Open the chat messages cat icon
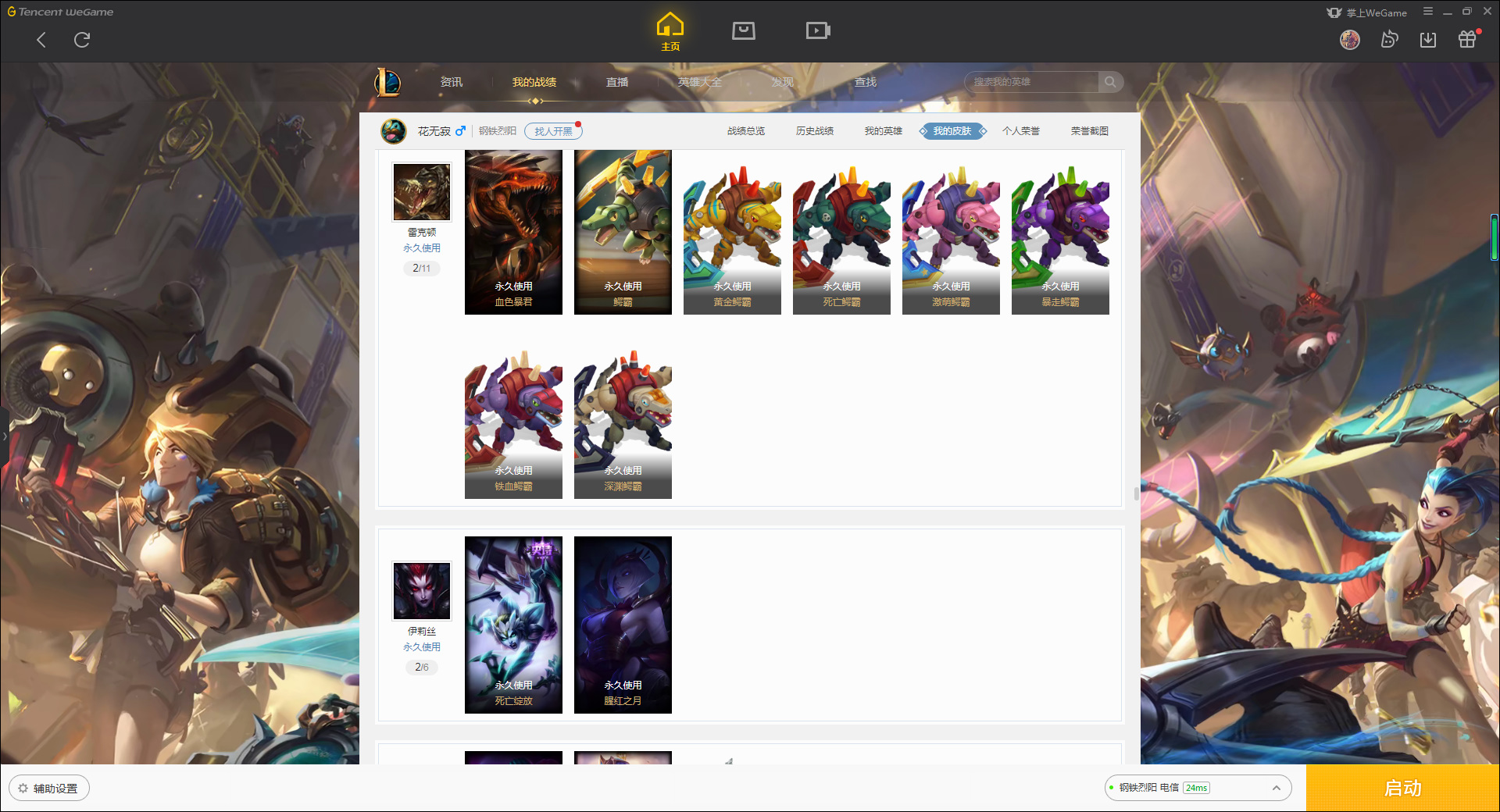 click(1389, 40)
